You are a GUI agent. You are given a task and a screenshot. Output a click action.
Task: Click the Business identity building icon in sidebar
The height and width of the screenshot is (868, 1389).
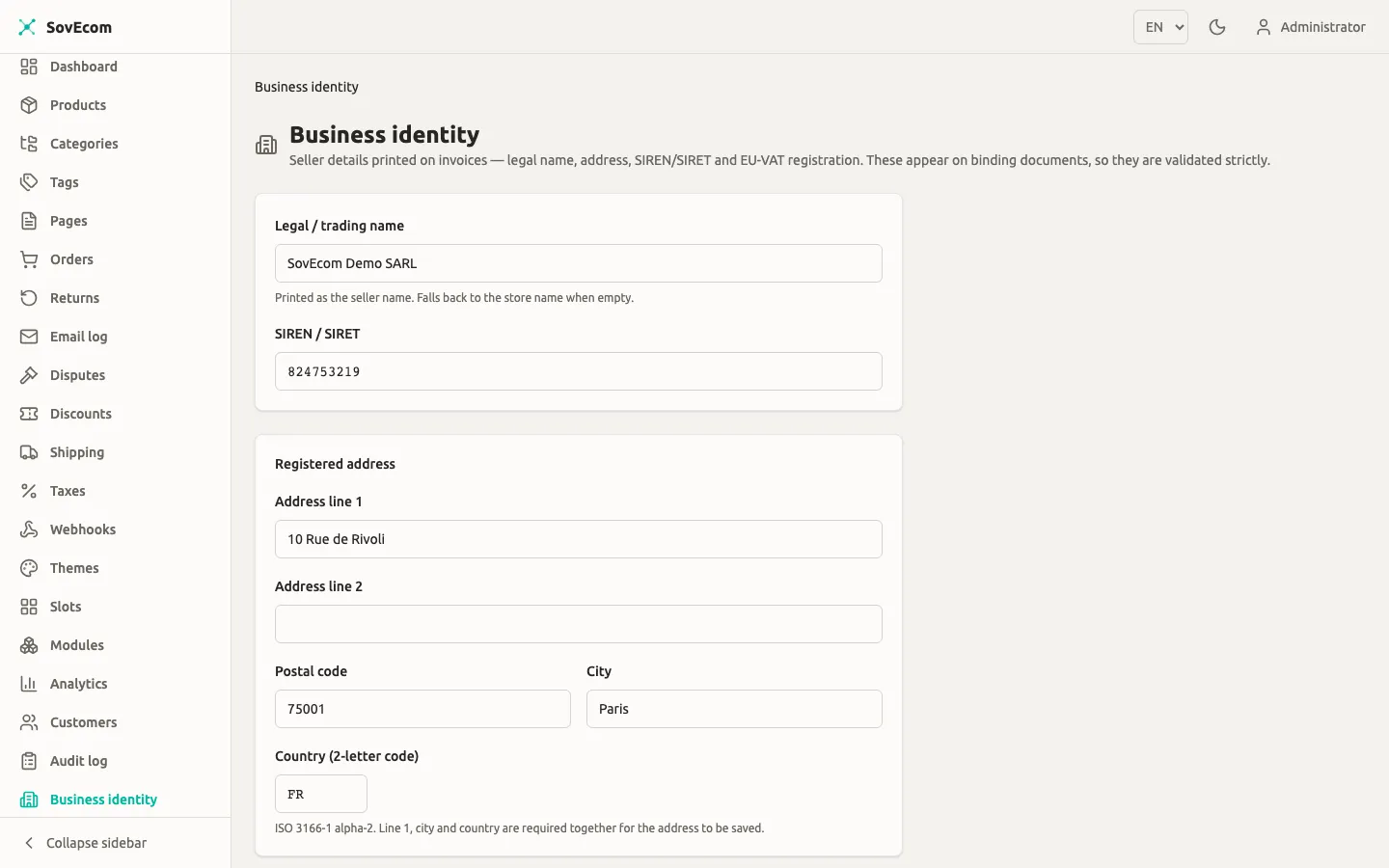(29, 800)
